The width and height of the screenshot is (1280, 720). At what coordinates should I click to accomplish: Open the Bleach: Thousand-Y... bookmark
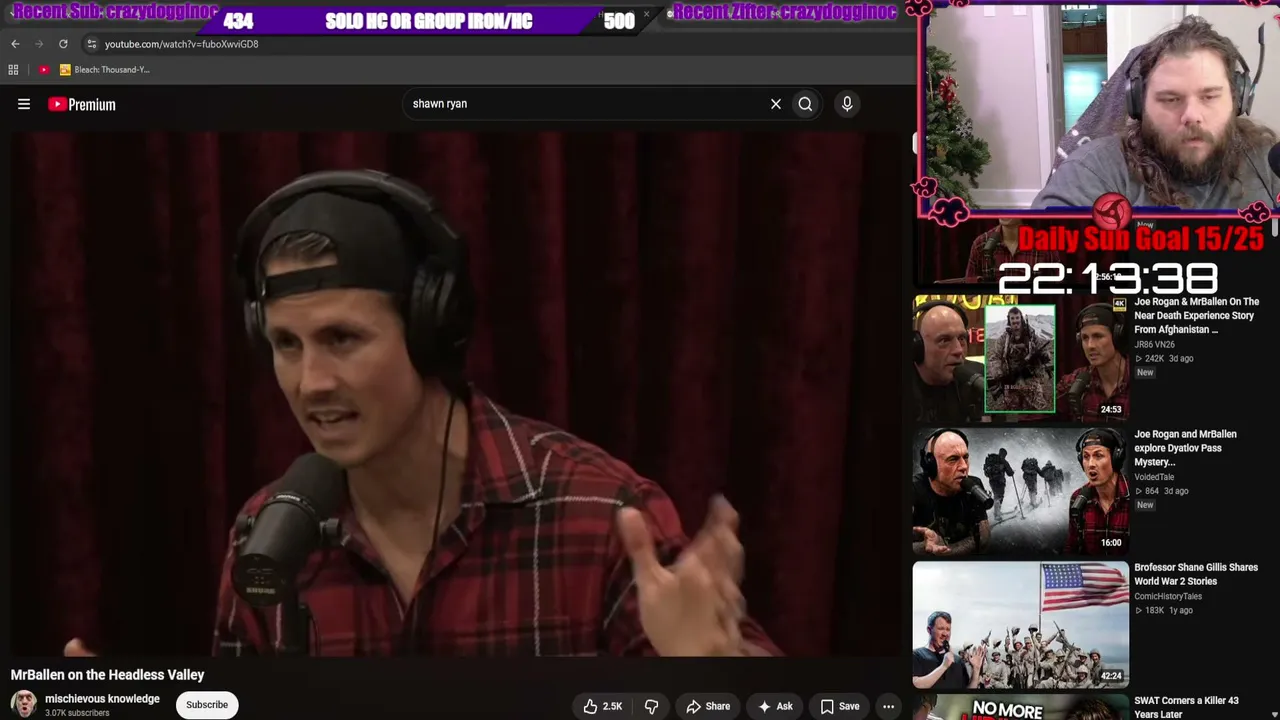pos(104,70)
